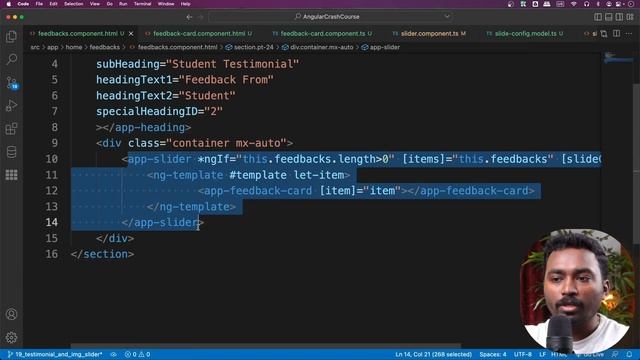
Task: Open the Extensions view
Action: coord(11,129)
